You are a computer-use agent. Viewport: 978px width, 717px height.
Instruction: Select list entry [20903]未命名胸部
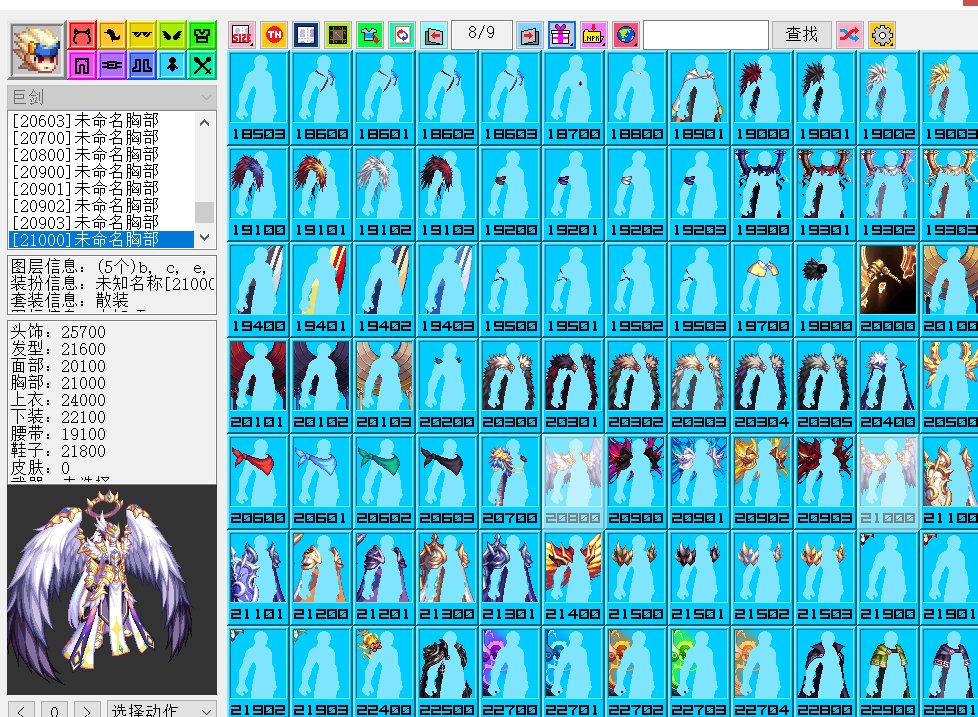[84, 222]
